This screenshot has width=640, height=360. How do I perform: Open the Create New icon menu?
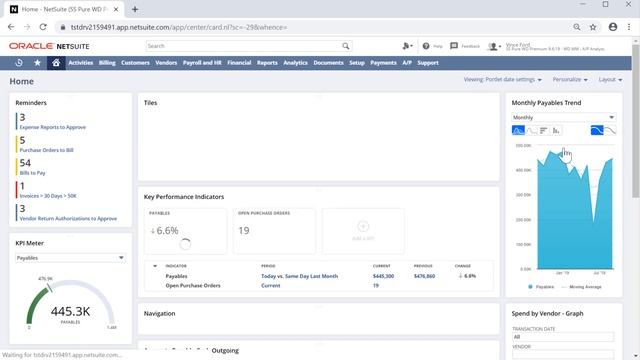(407, 46)
